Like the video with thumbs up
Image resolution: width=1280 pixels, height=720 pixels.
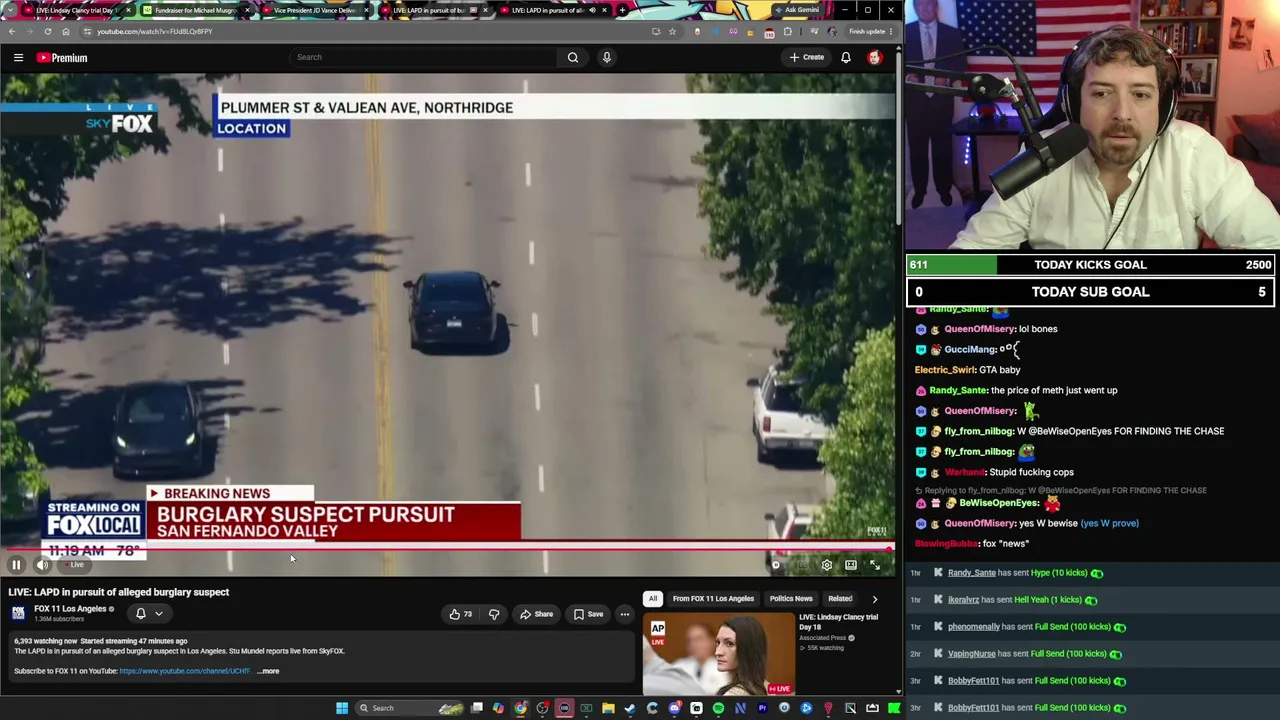461,614
